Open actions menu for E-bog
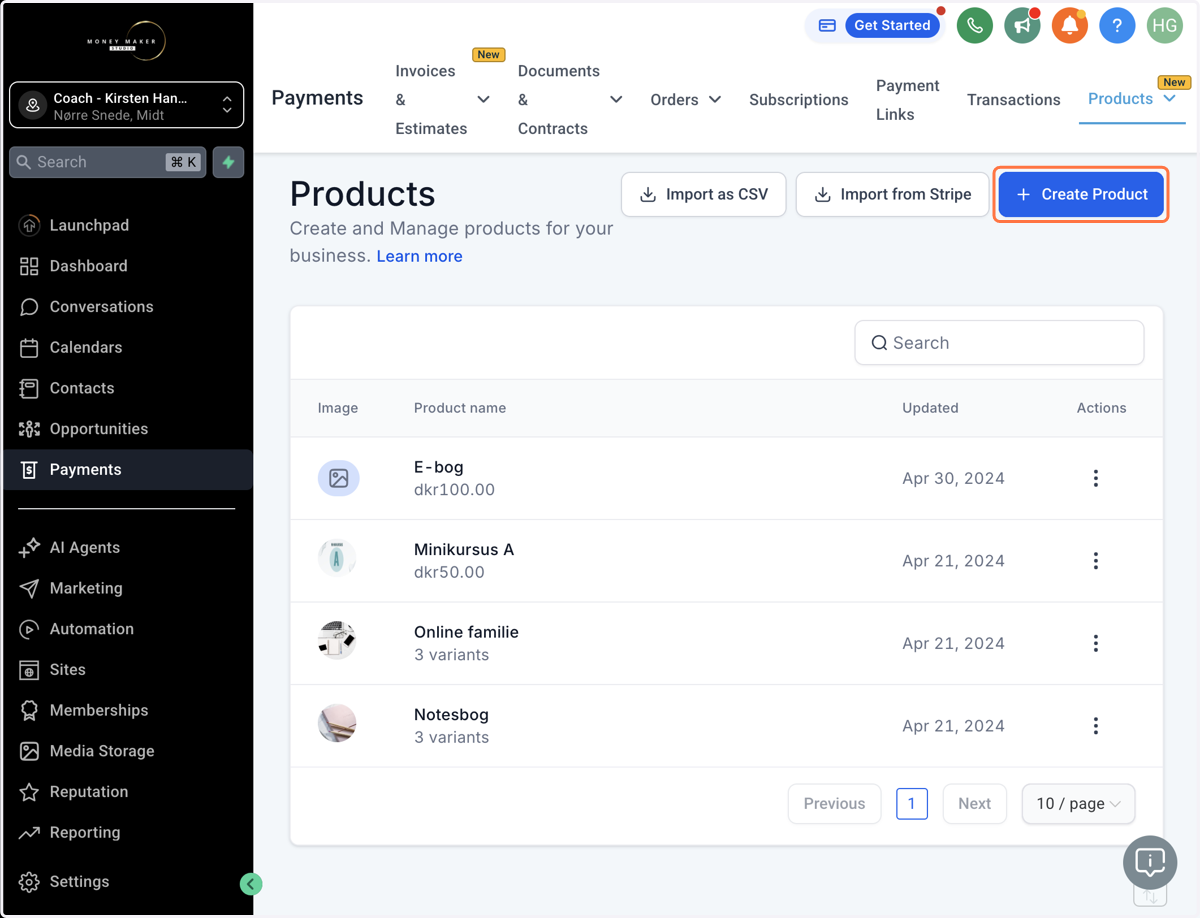 1096,478
